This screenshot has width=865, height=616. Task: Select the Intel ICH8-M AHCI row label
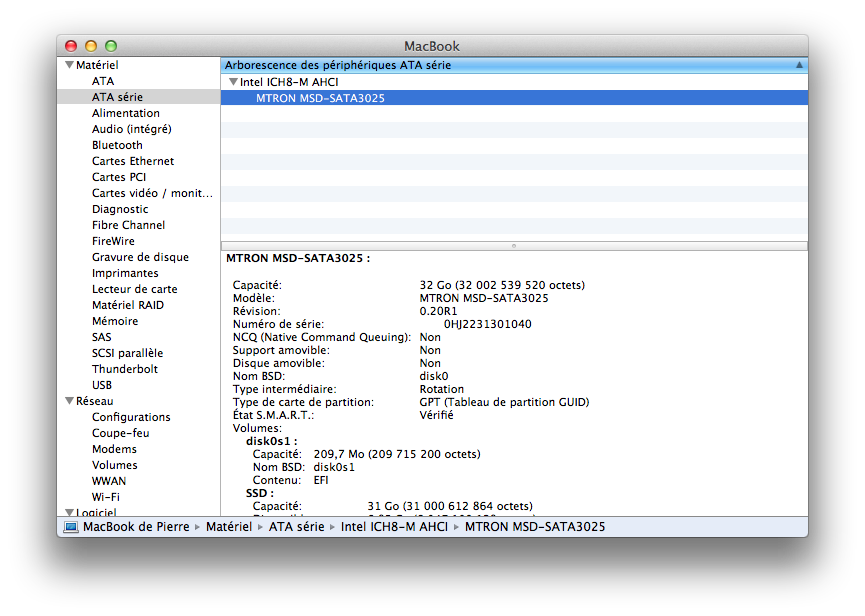coord(289,82)
